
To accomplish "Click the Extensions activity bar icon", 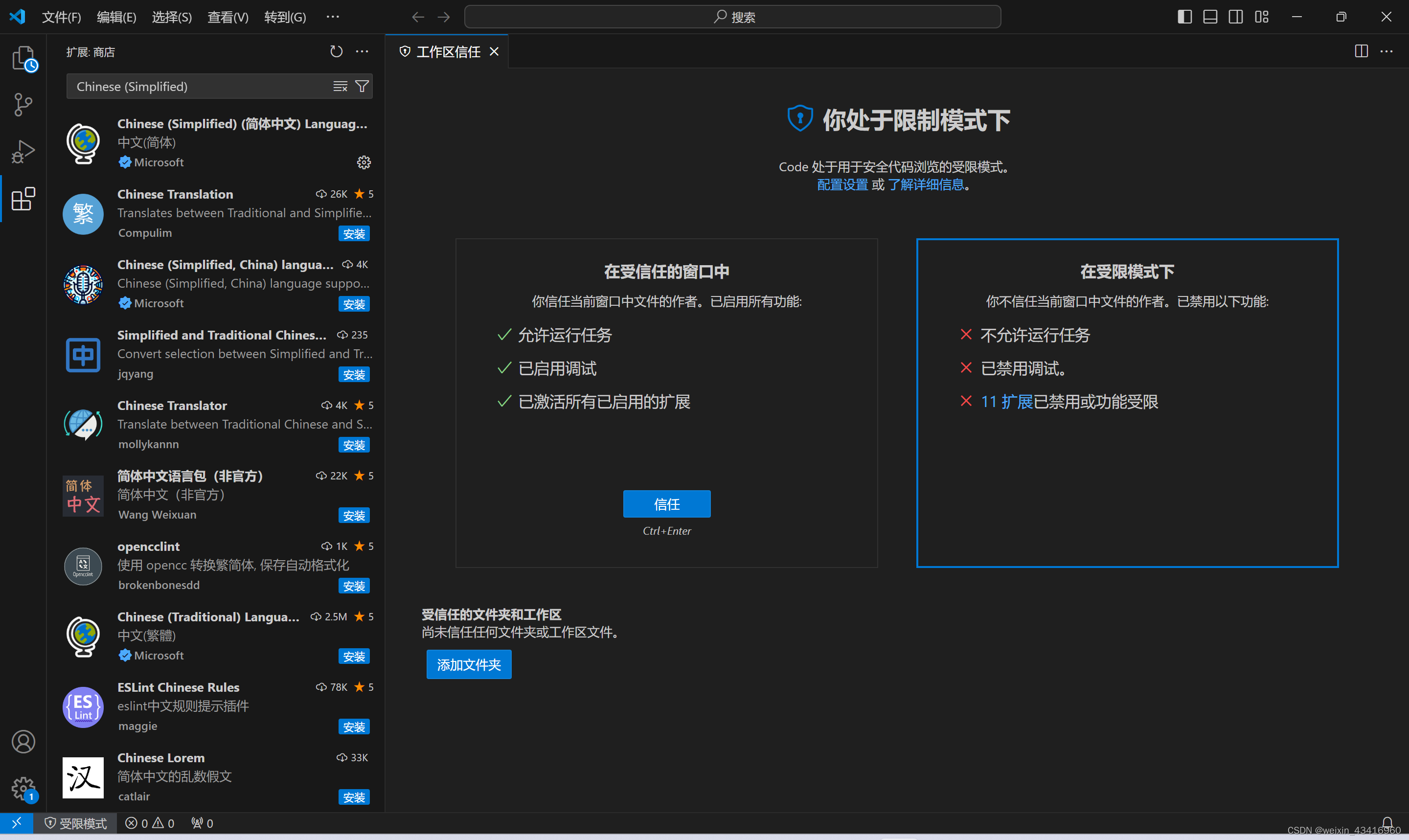I will click(23, 199).
